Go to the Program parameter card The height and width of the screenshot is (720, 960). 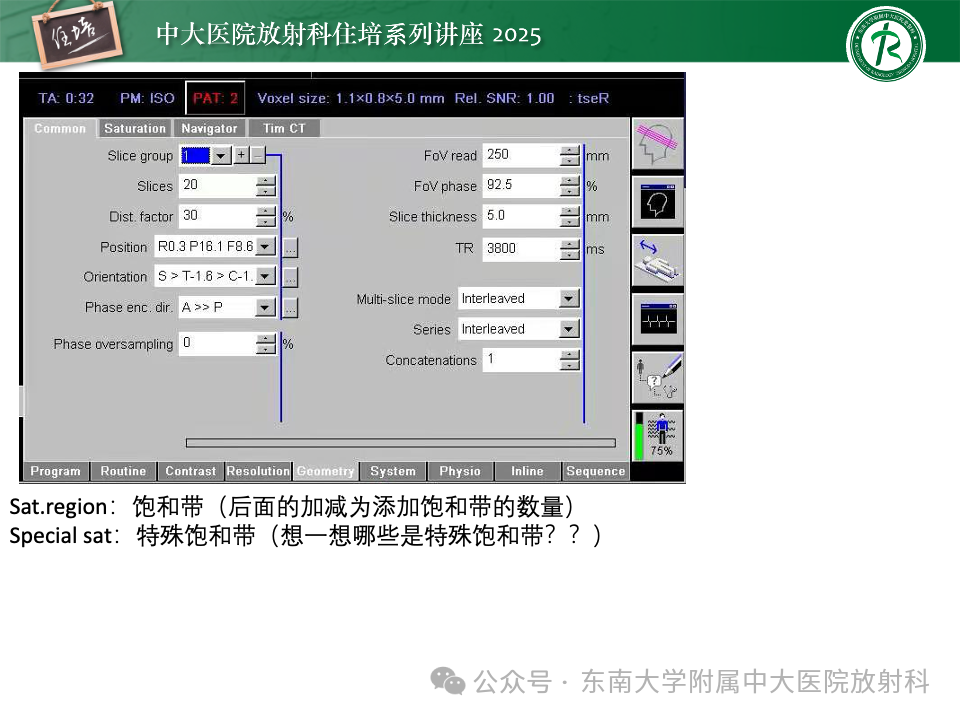[x=56, y=471]
